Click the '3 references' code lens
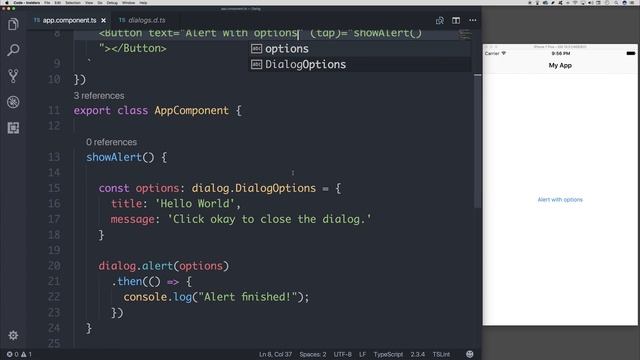Image resolution: width=640 pixels, height=360 pixels. pyautogui.click(x=99, y=96)
